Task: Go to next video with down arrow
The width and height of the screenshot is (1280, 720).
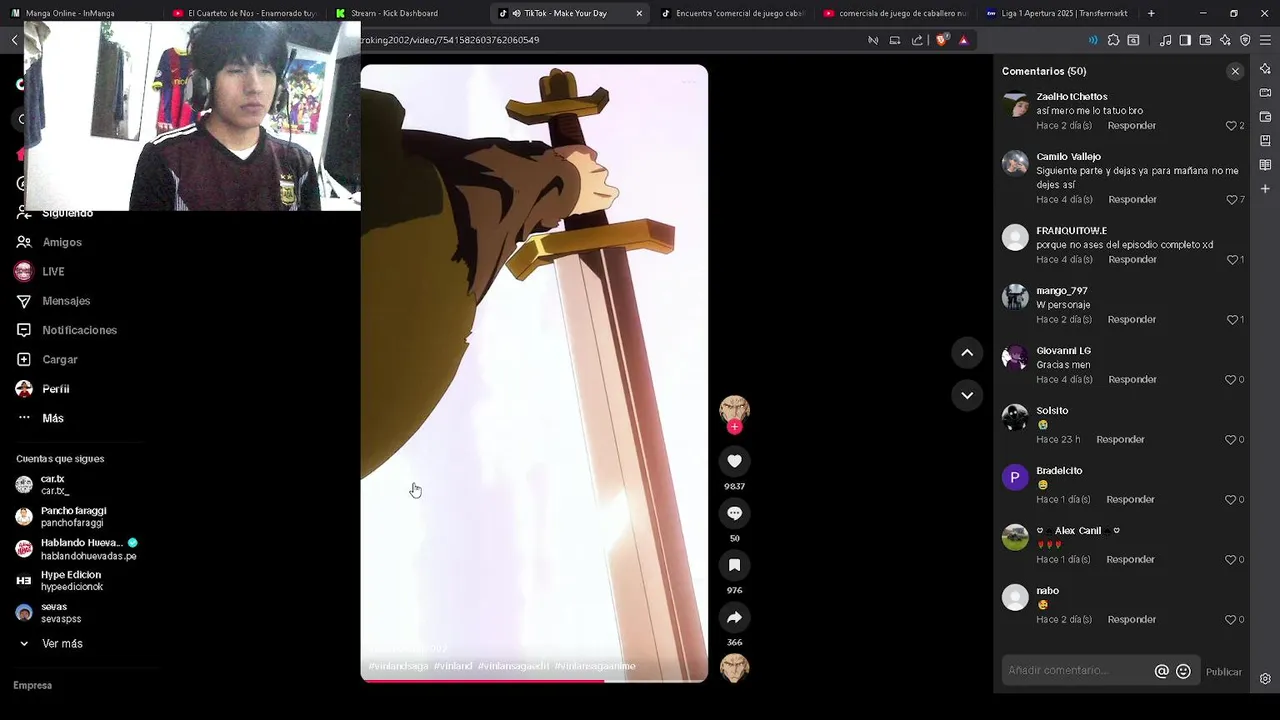Action: [967, 395]
